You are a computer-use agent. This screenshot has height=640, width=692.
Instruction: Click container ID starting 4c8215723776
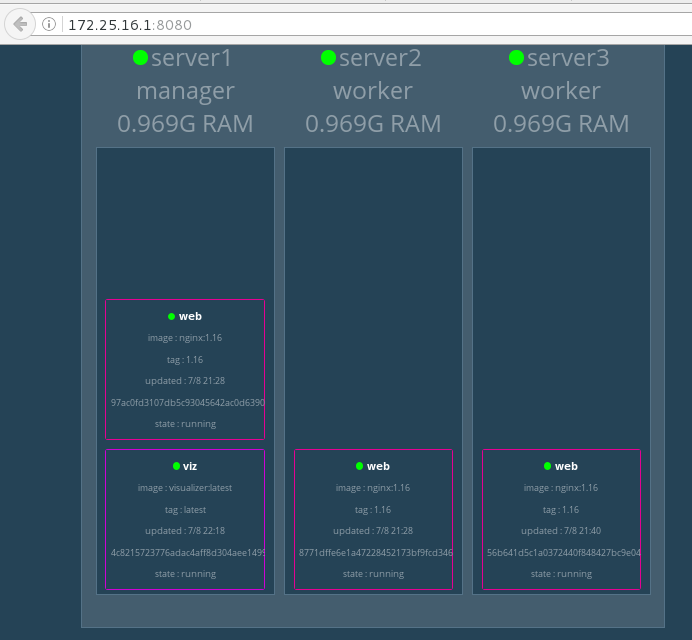coord(188,553)
